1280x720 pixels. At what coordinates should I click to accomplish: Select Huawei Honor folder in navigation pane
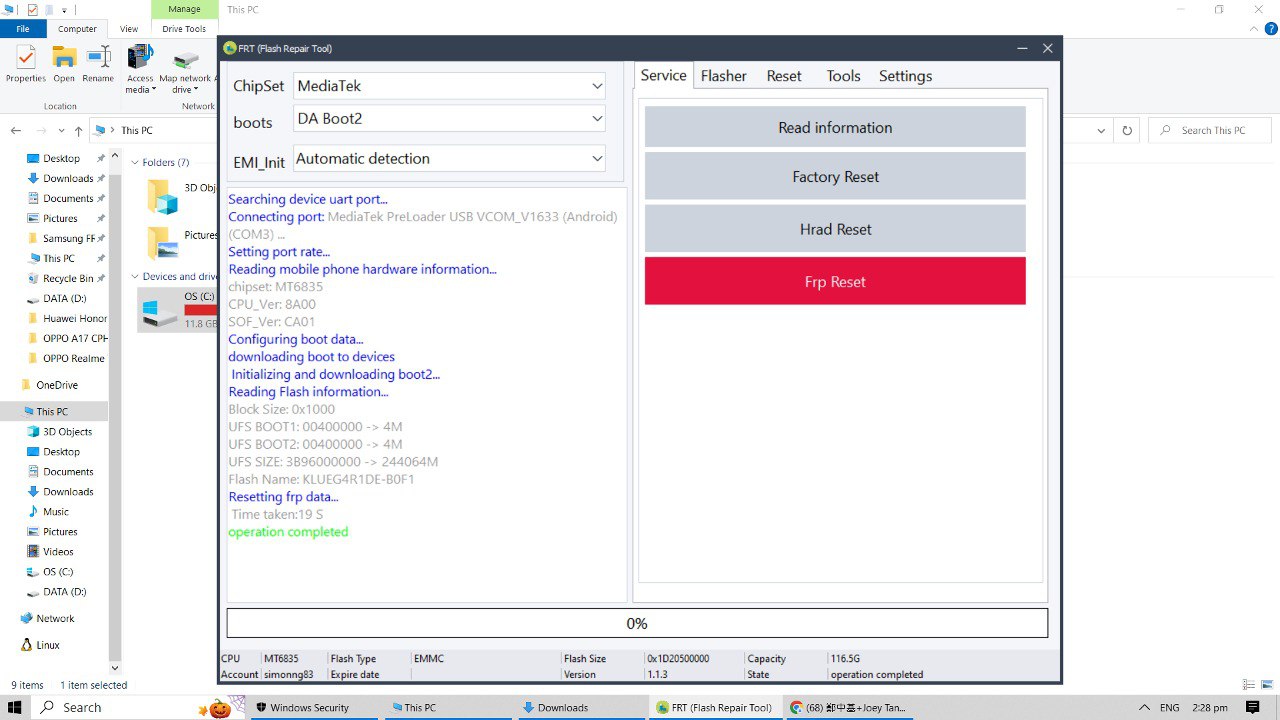pyautogui.click(x=74, y=318)
